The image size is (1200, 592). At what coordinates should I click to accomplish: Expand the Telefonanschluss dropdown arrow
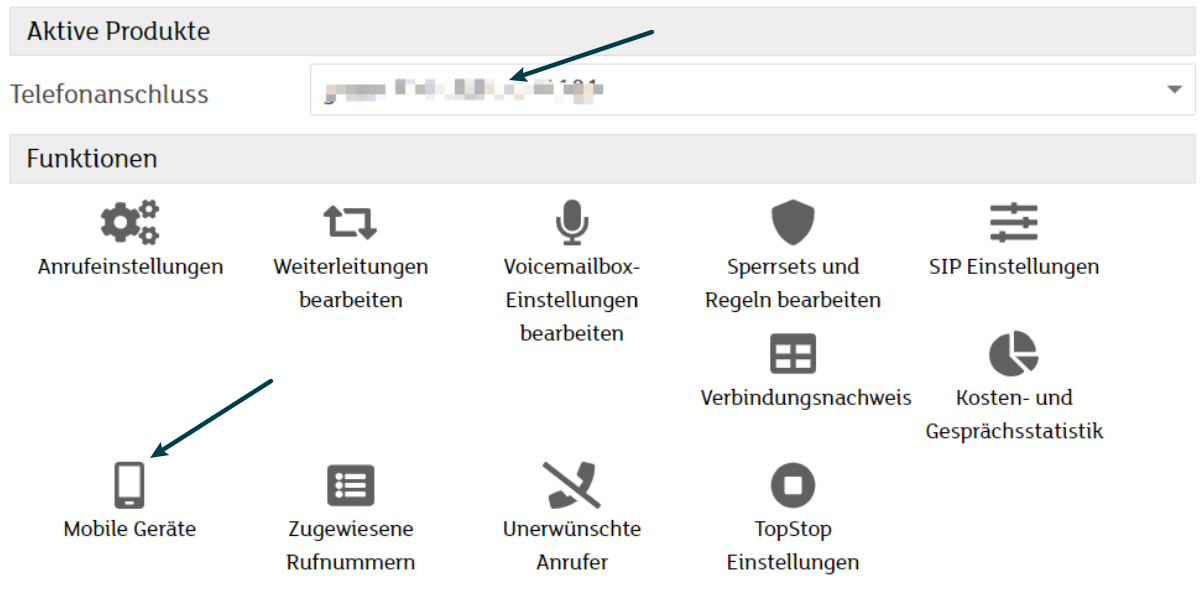[x=1174, y=91]
